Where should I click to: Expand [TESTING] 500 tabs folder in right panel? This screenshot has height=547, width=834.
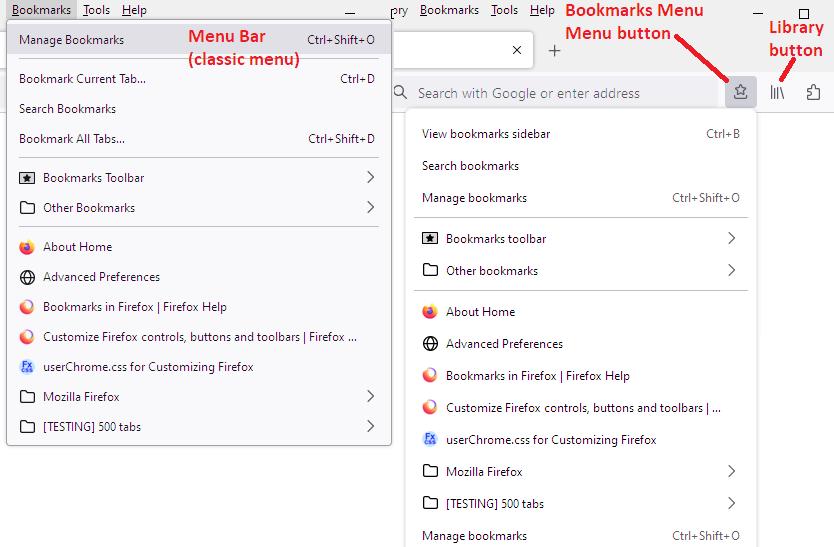731,503
